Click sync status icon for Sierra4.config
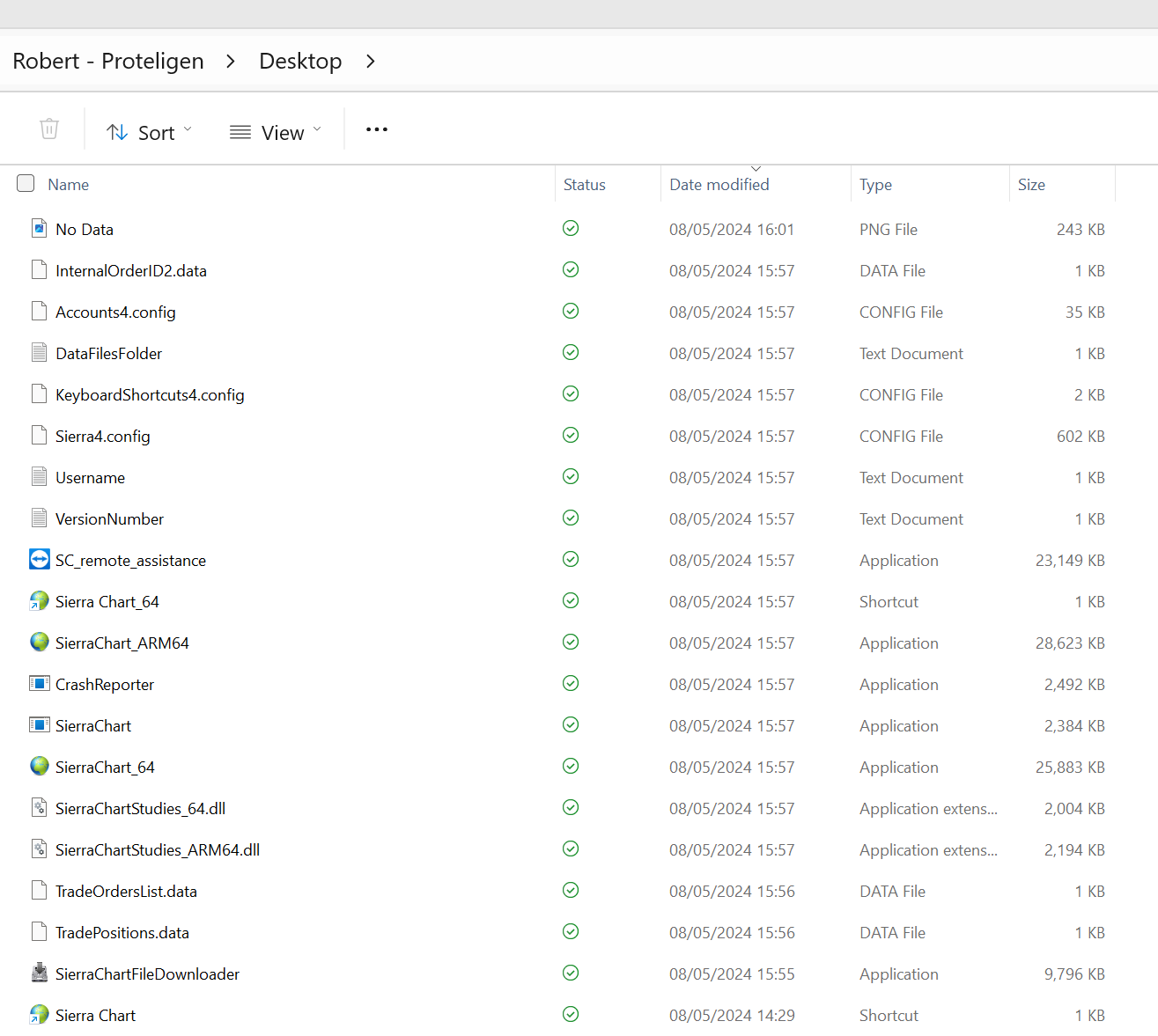 click(571, 436)
